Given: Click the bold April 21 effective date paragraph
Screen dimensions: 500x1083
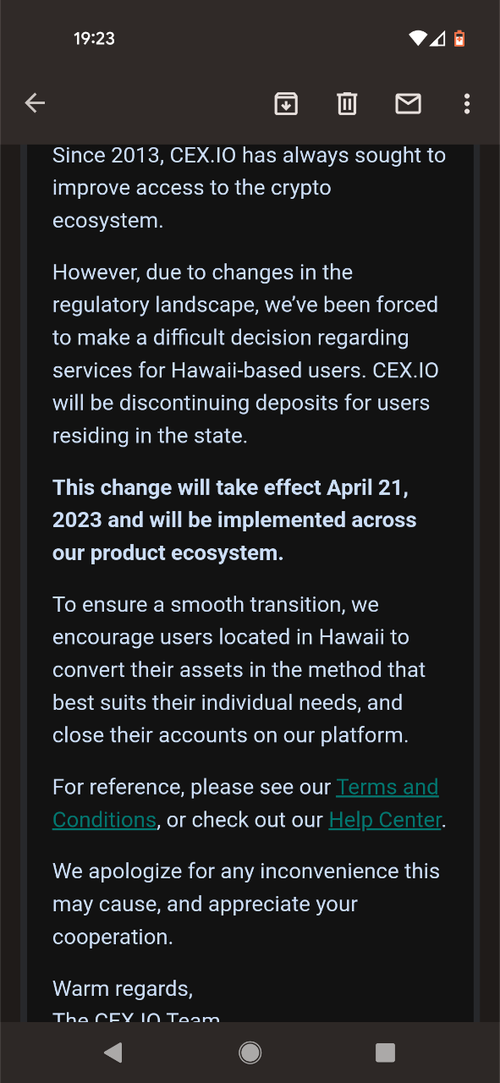Looking at the screenshot, I should [x=235, y=521].
